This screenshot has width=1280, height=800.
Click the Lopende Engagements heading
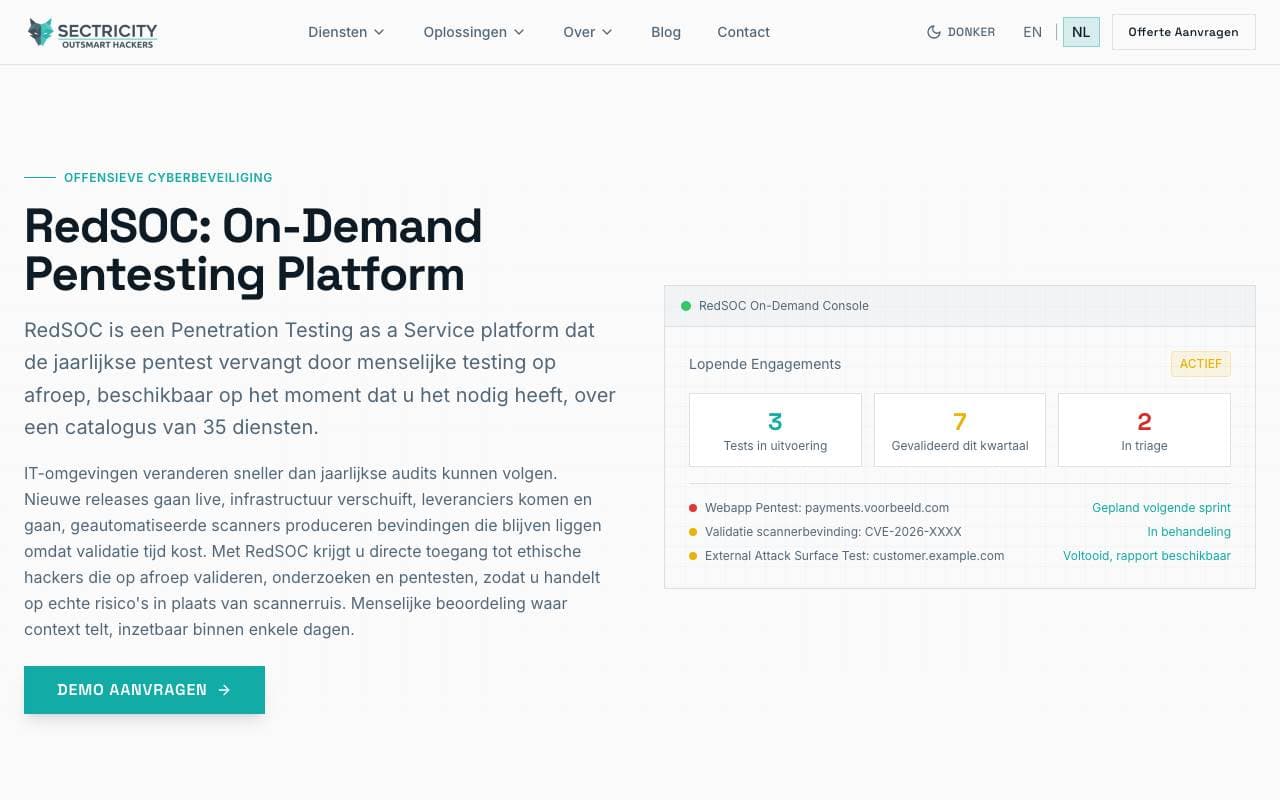(765, 364)
